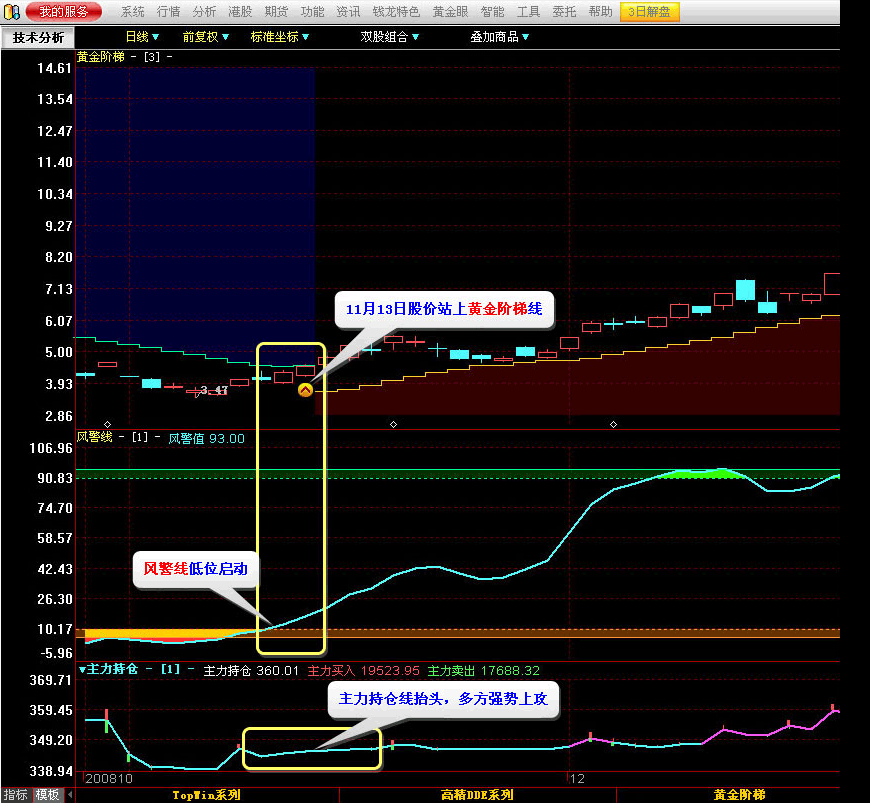The image size is (870, 803).
Task: Click the 主力卖出 17688.32 readout
Action: [483, 670]
